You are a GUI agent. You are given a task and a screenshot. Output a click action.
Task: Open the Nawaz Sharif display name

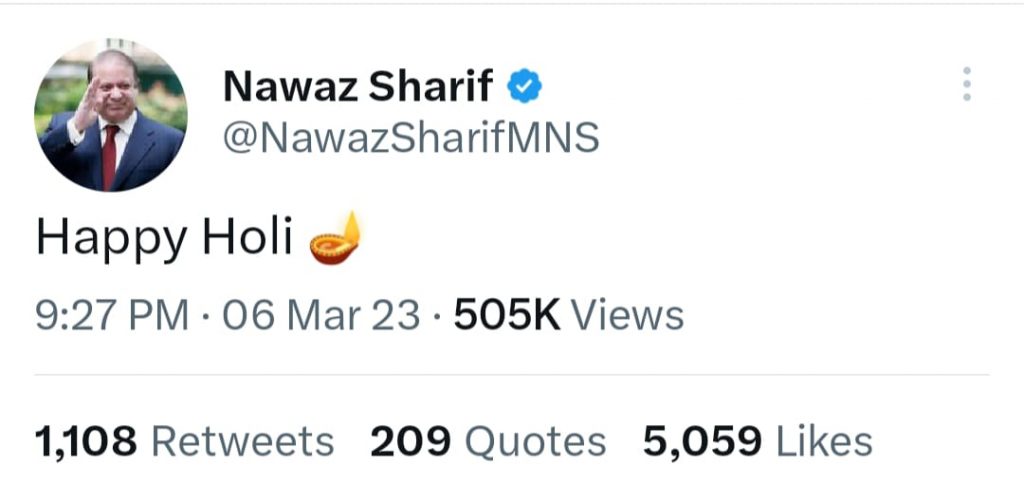(x=357, y=86)
